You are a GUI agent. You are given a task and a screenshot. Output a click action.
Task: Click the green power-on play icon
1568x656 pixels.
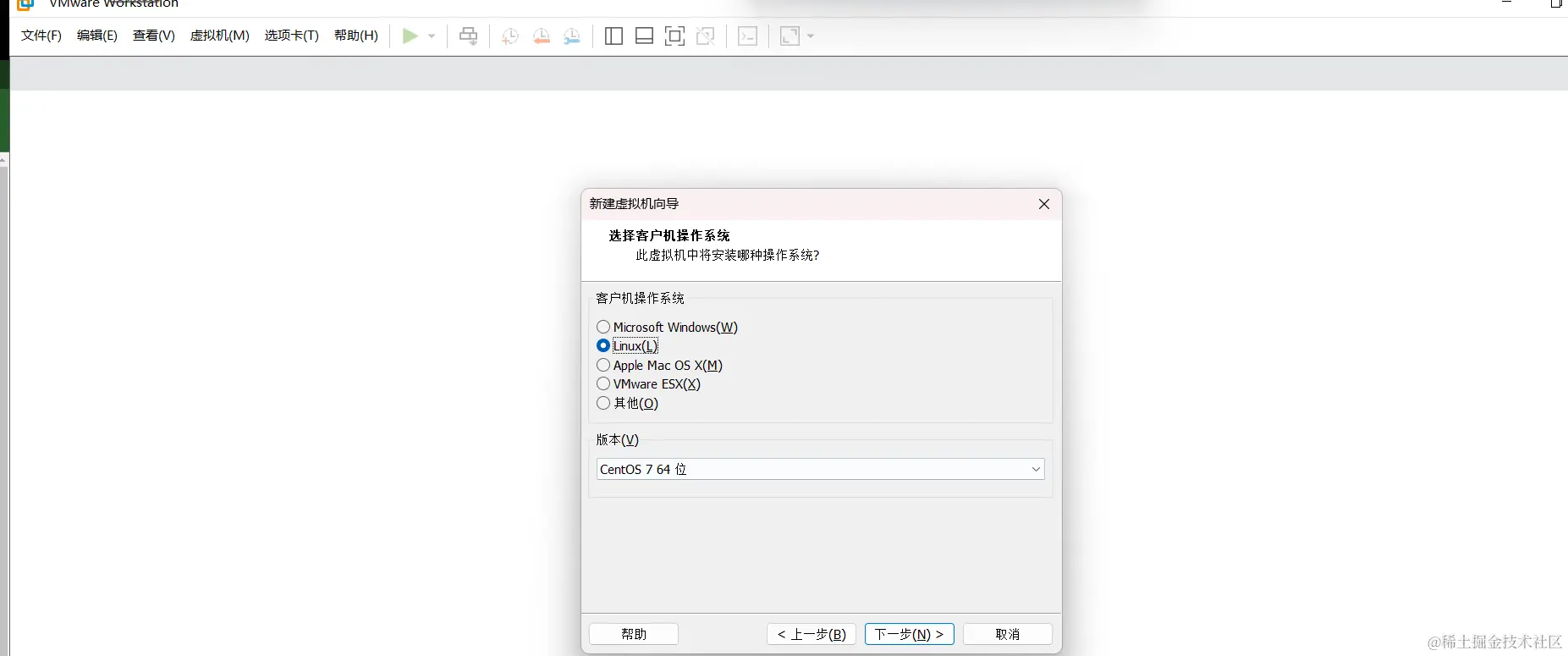point(410,36)
